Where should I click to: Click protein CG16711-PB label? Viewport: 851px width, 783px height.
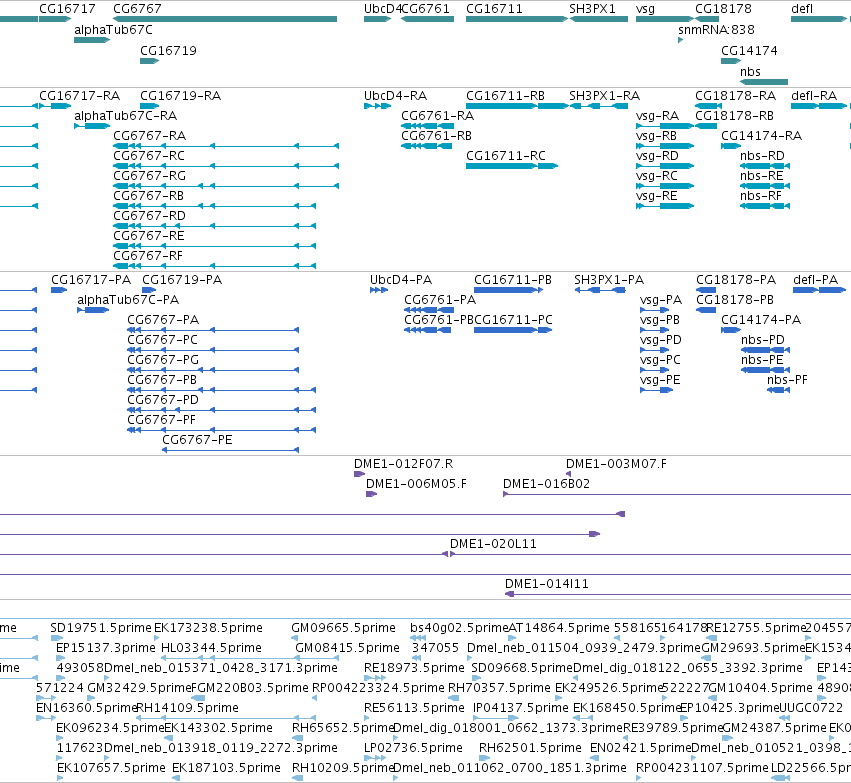513,280
